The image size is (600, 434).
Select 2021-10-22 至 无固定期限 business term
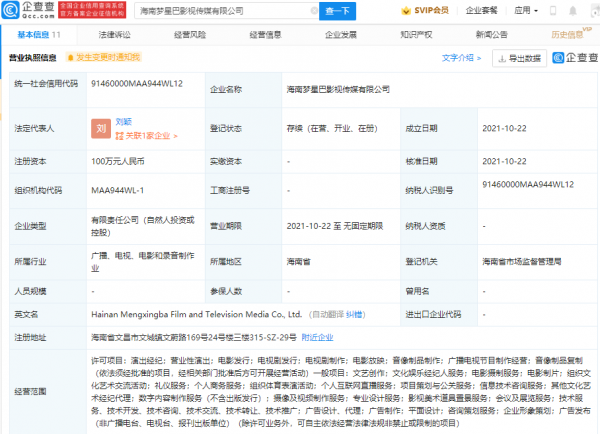[x=335, y=226]
